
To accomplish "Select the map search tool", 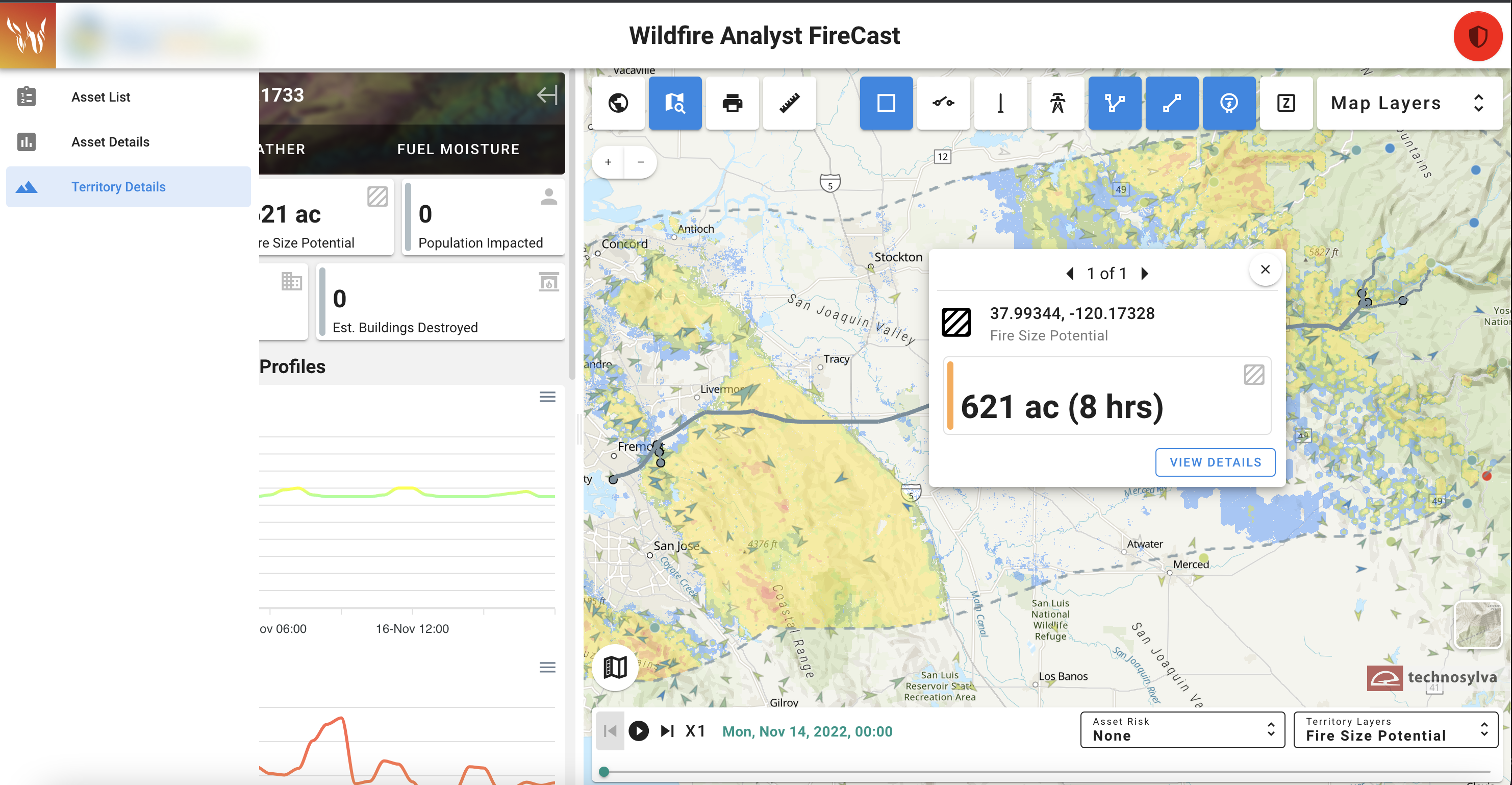I will (x=675, y=103).
